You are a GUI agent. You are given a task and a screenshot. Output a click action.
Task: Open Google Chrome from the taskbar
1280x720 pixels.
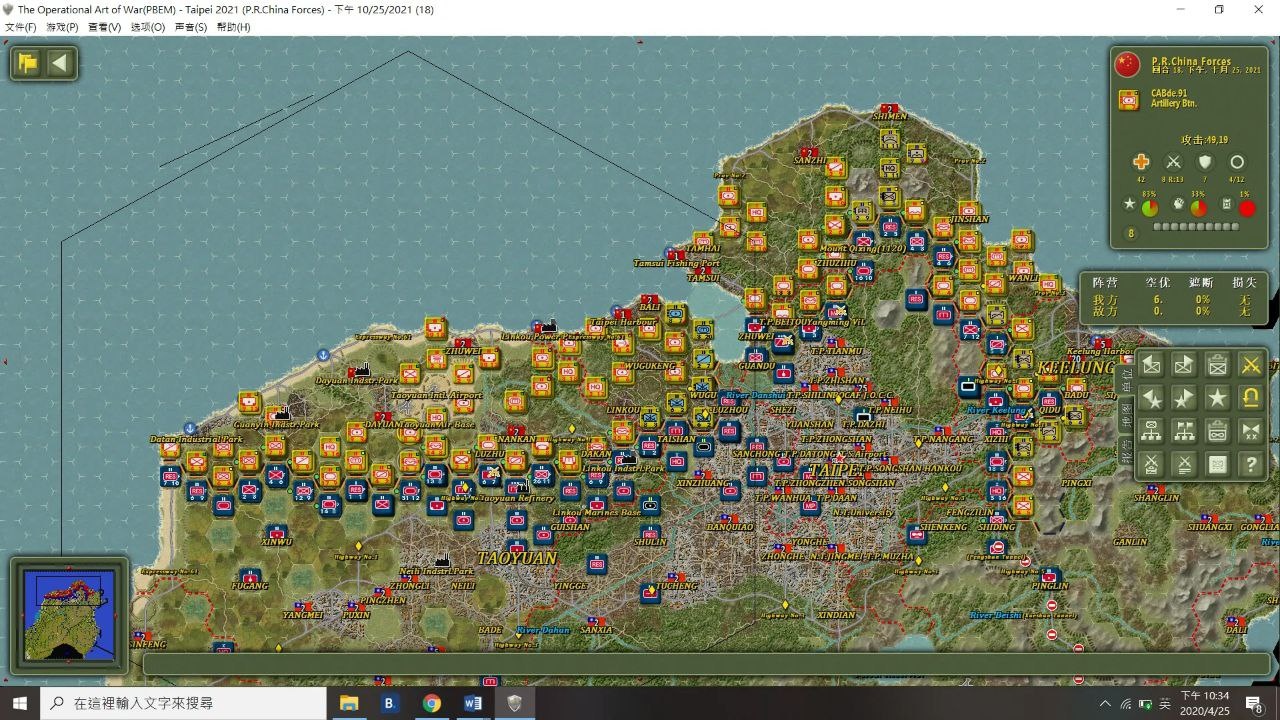tap(431, 703)
